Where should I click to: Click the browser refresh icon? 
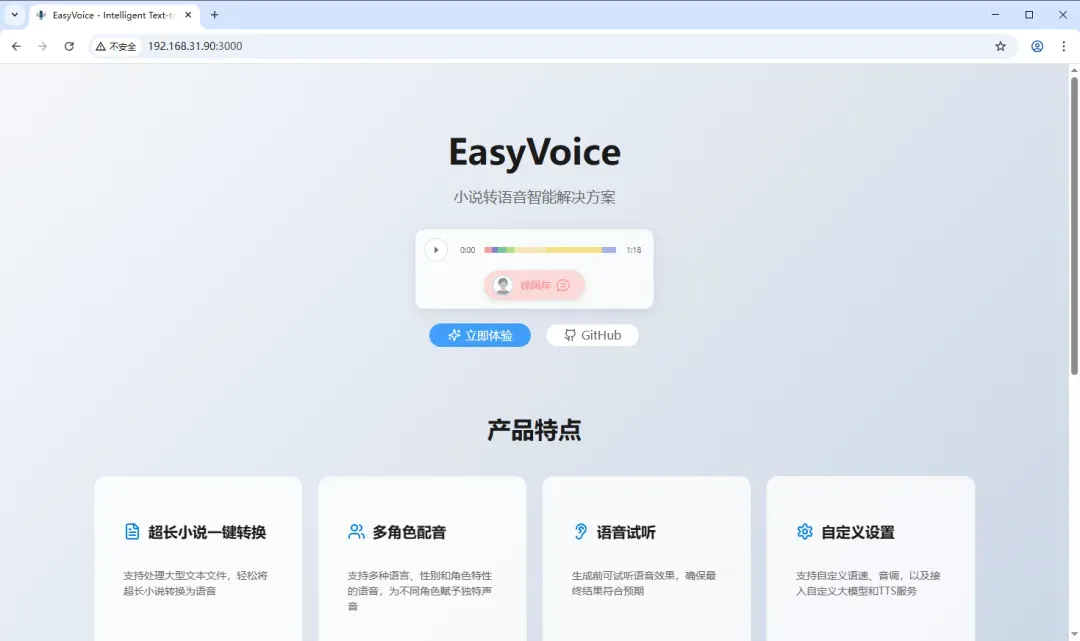[67, 46]
